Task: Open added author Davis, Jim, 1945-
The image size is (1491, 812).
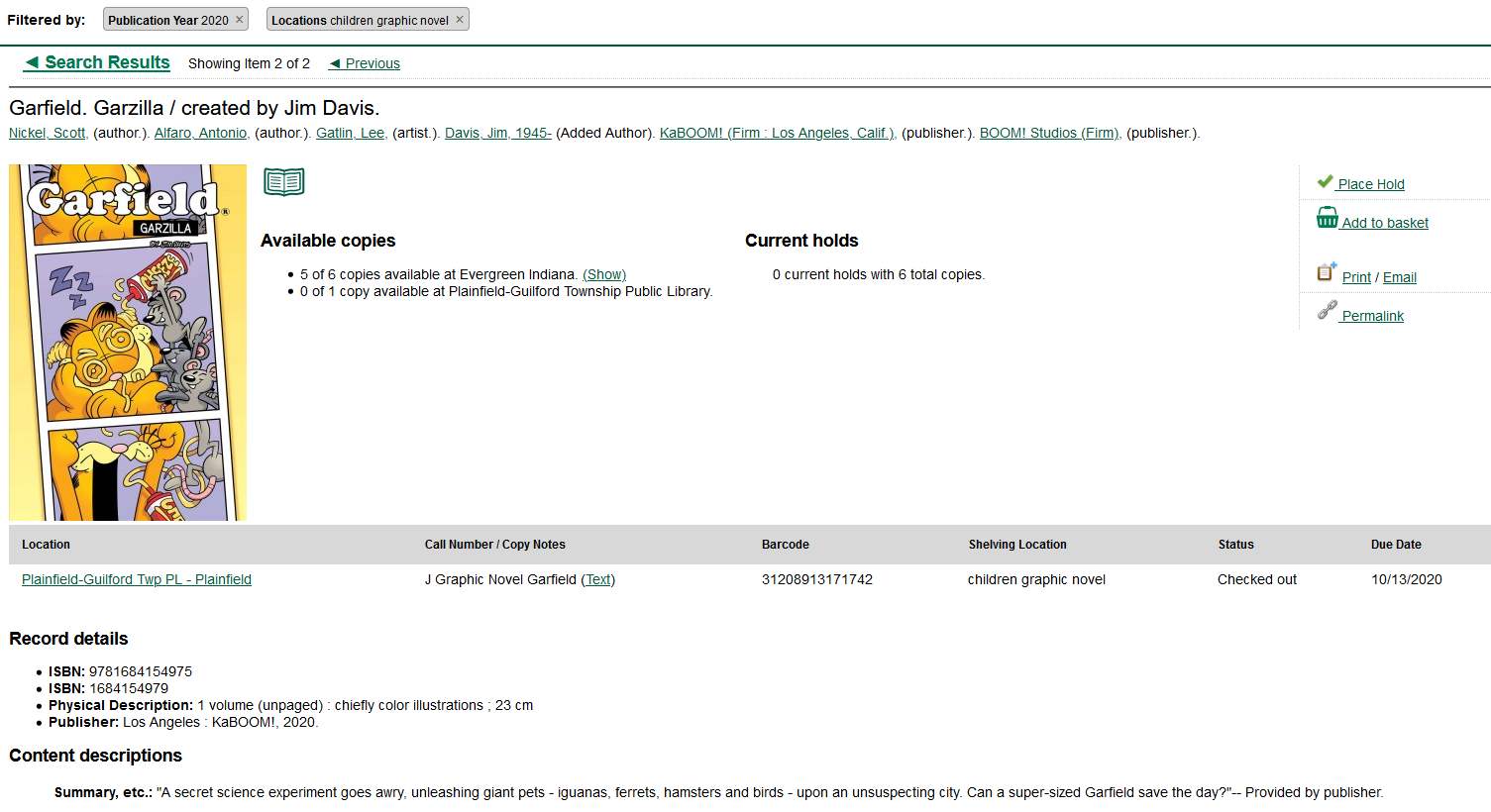Action: coord(498,133)
